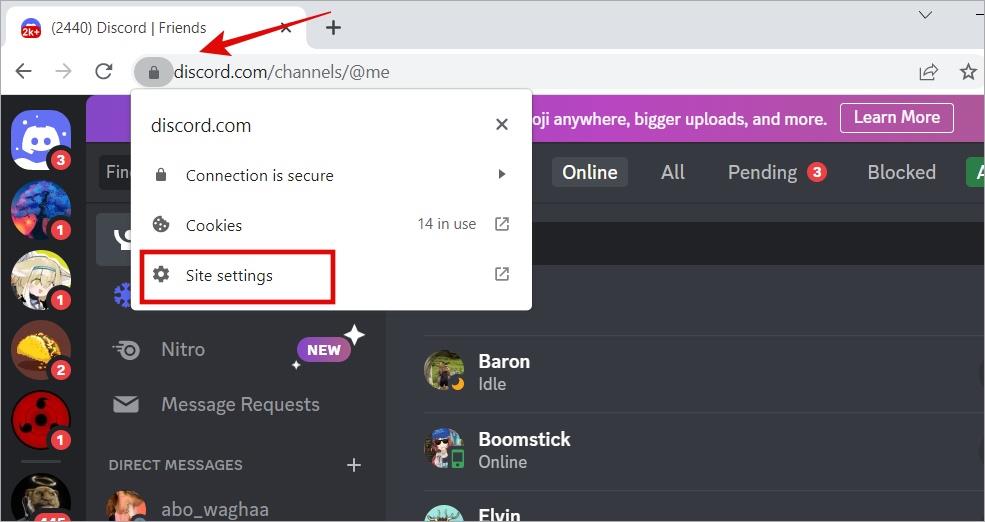Click the "14 in use" cookies count
The width and height of the screenshot is (985, 522).
point(447,224)
